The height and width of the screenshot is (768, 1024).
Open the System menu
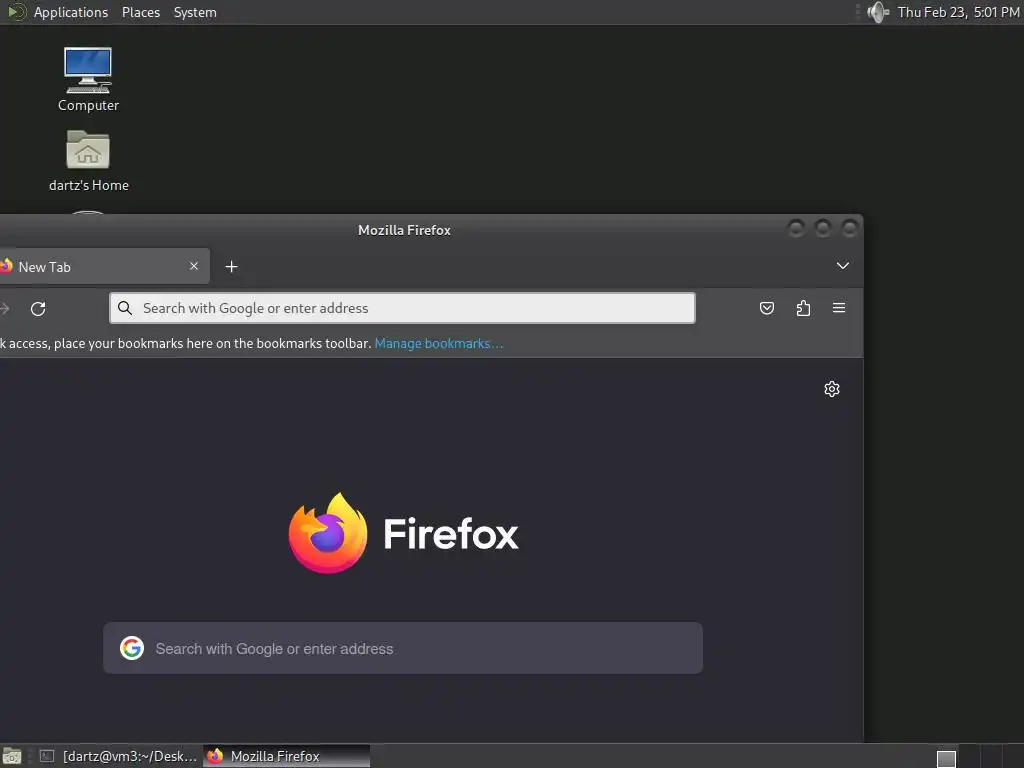(195, 12)
